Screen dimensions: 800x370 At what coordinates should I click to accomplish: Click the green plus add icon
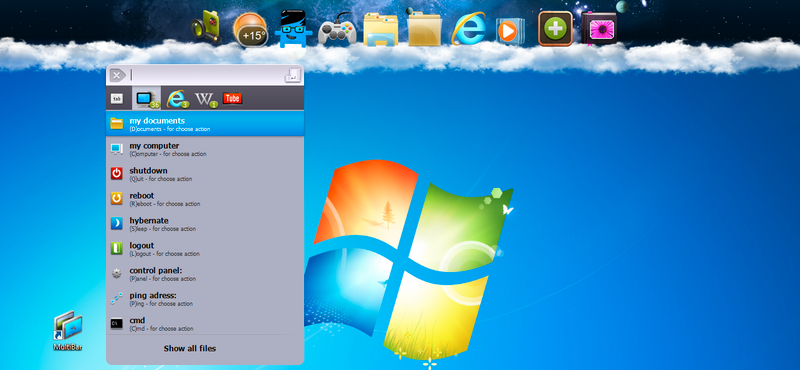click(x=555, y=29)
